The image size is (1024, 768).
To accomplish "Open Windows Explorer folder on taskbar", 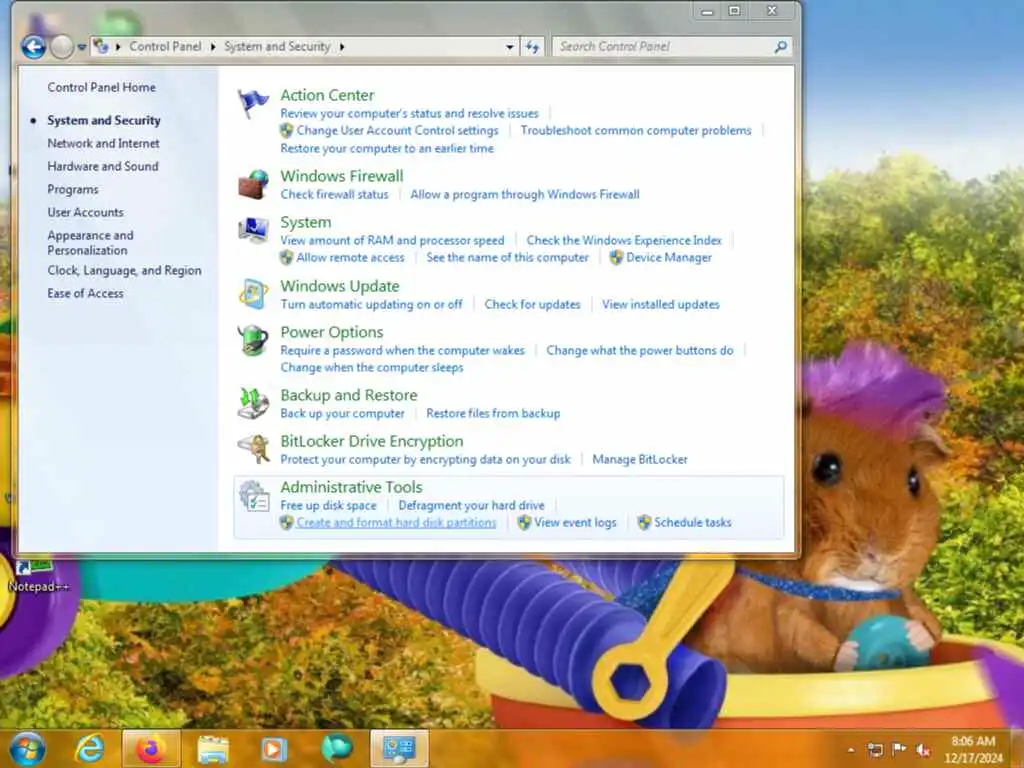I will tap(213, 749).
